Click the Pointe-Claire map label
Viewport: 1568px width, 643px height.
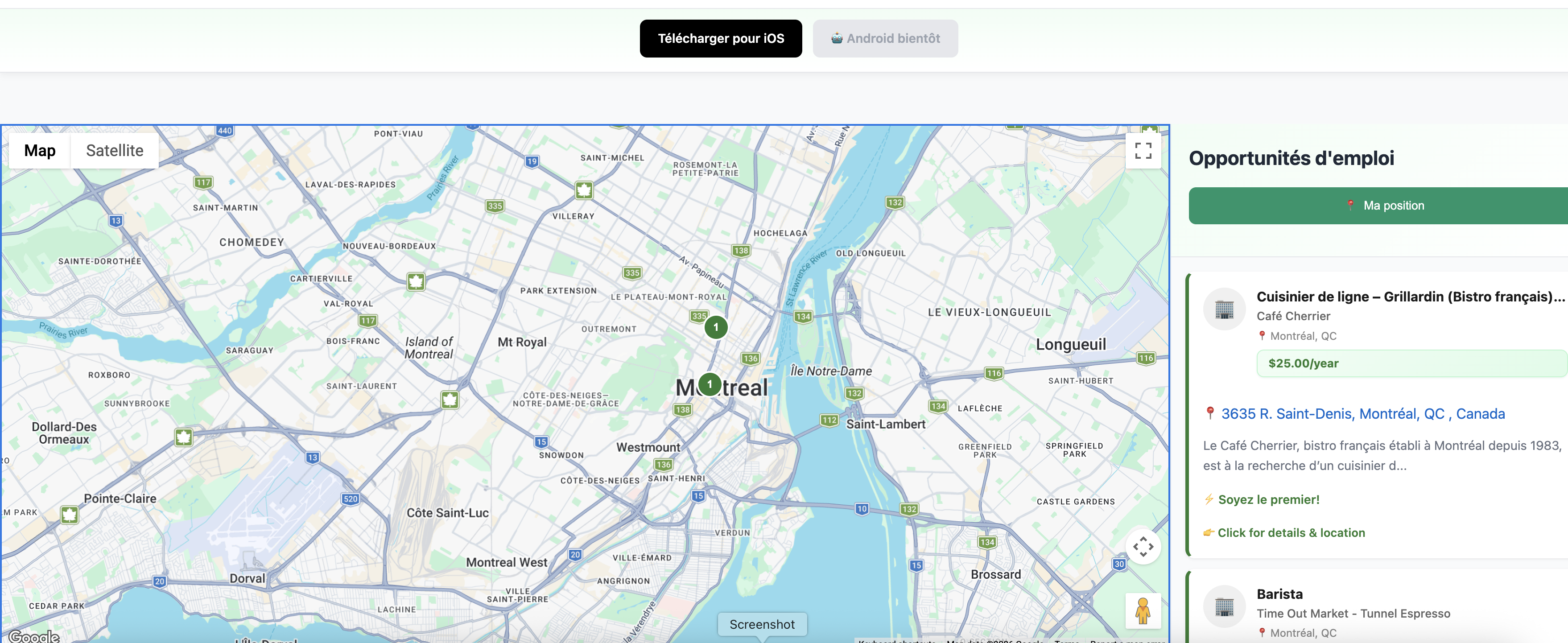click(120, 499)
